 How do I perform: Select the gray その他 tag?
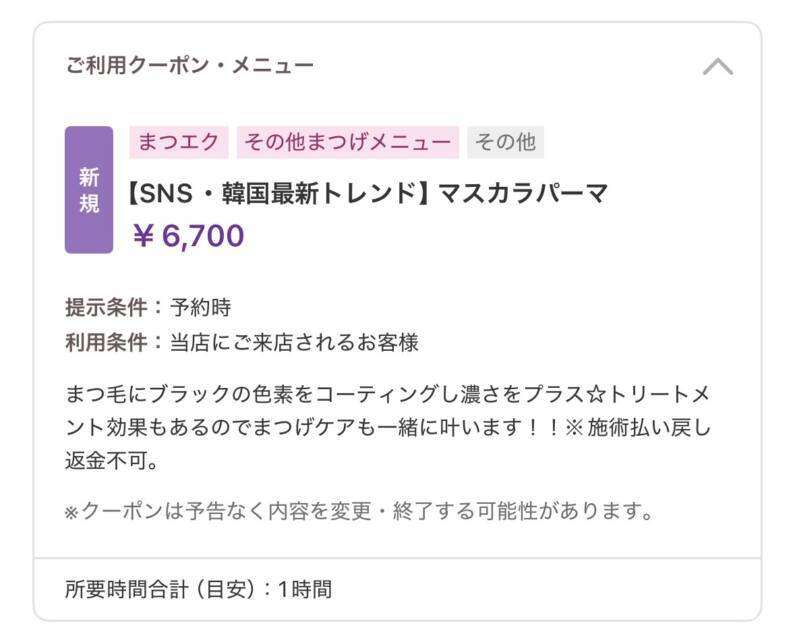[505, 142]
